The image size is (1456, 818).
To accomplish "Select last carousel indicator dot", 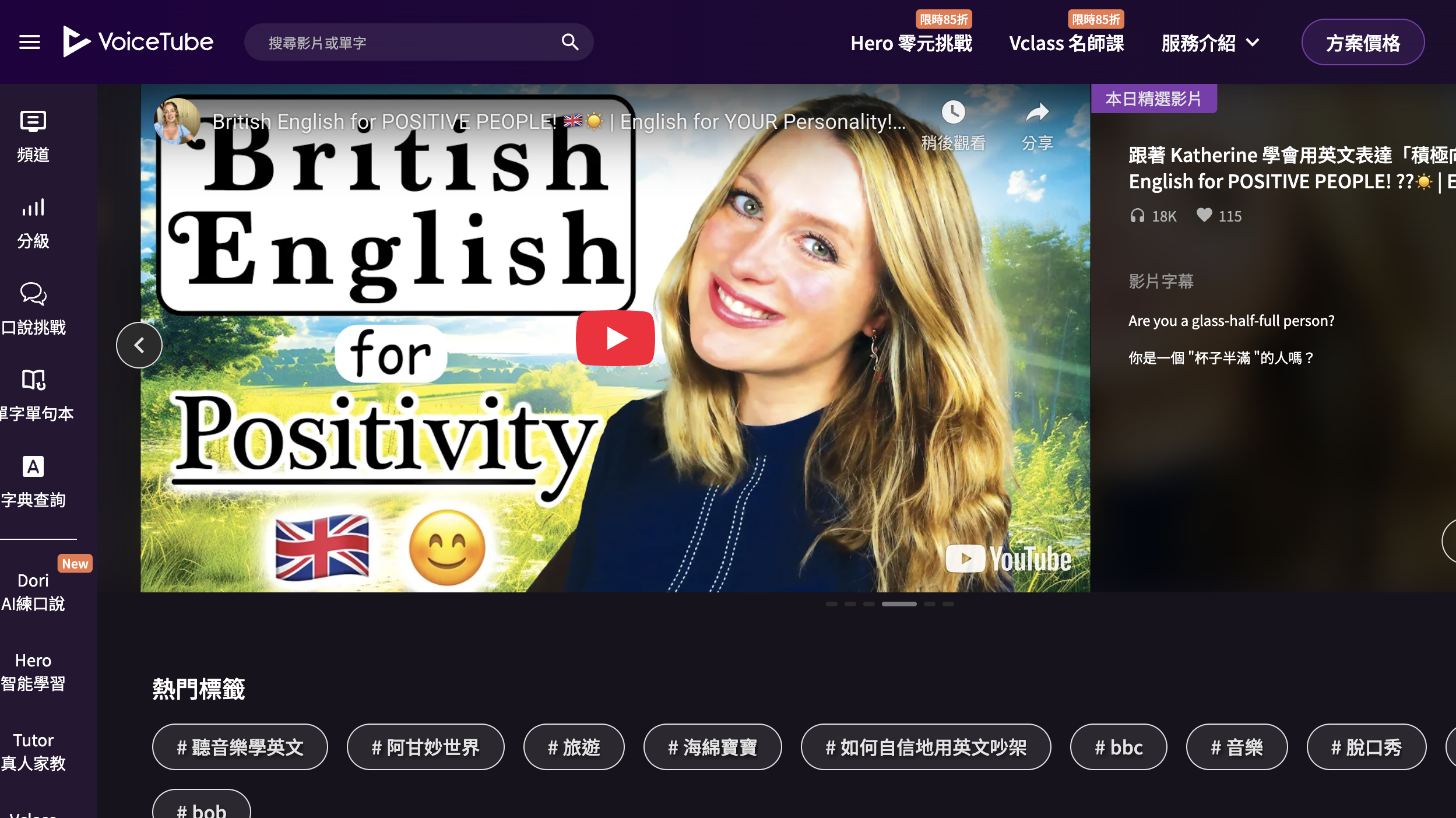I will click(948, 604).
